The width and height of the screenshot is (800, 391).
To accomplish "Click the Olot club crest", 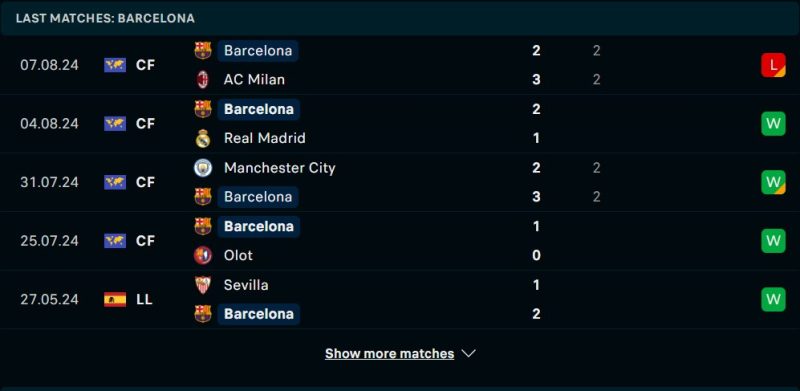I will coord(203,255).
